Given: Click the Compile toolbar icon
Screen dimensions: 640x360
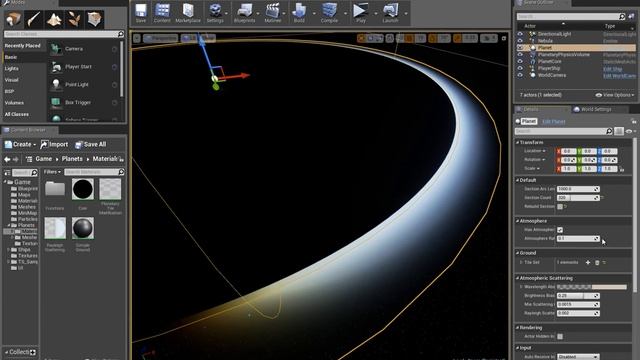Looking at the screenshot, I should [x=329, y=13].
